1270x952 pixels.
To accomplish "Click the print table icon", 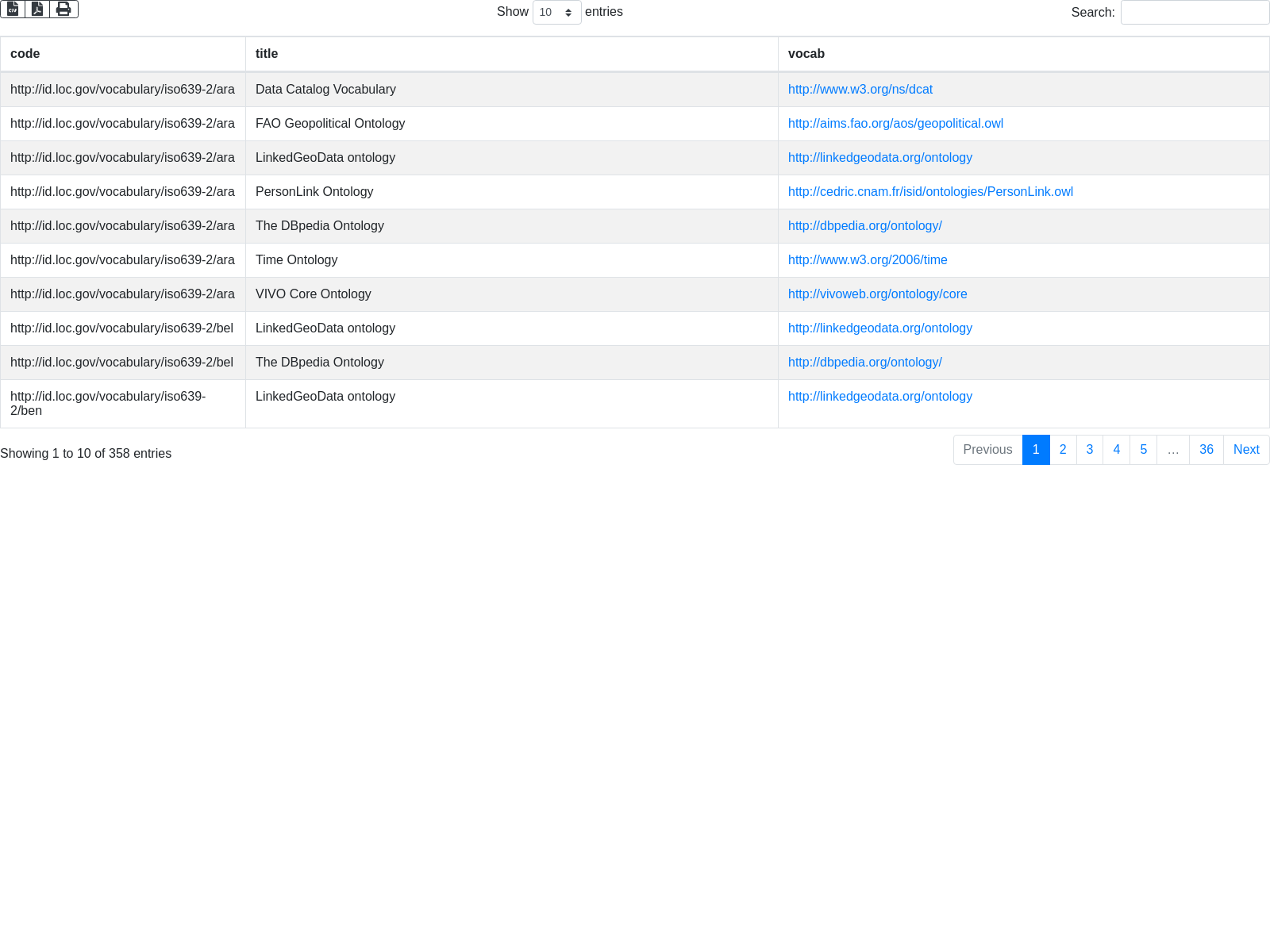I will tap(63, 9).
